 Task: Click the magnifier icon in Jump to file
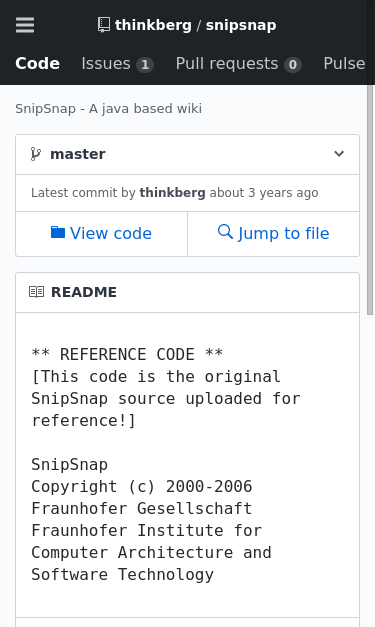(225, 232)
